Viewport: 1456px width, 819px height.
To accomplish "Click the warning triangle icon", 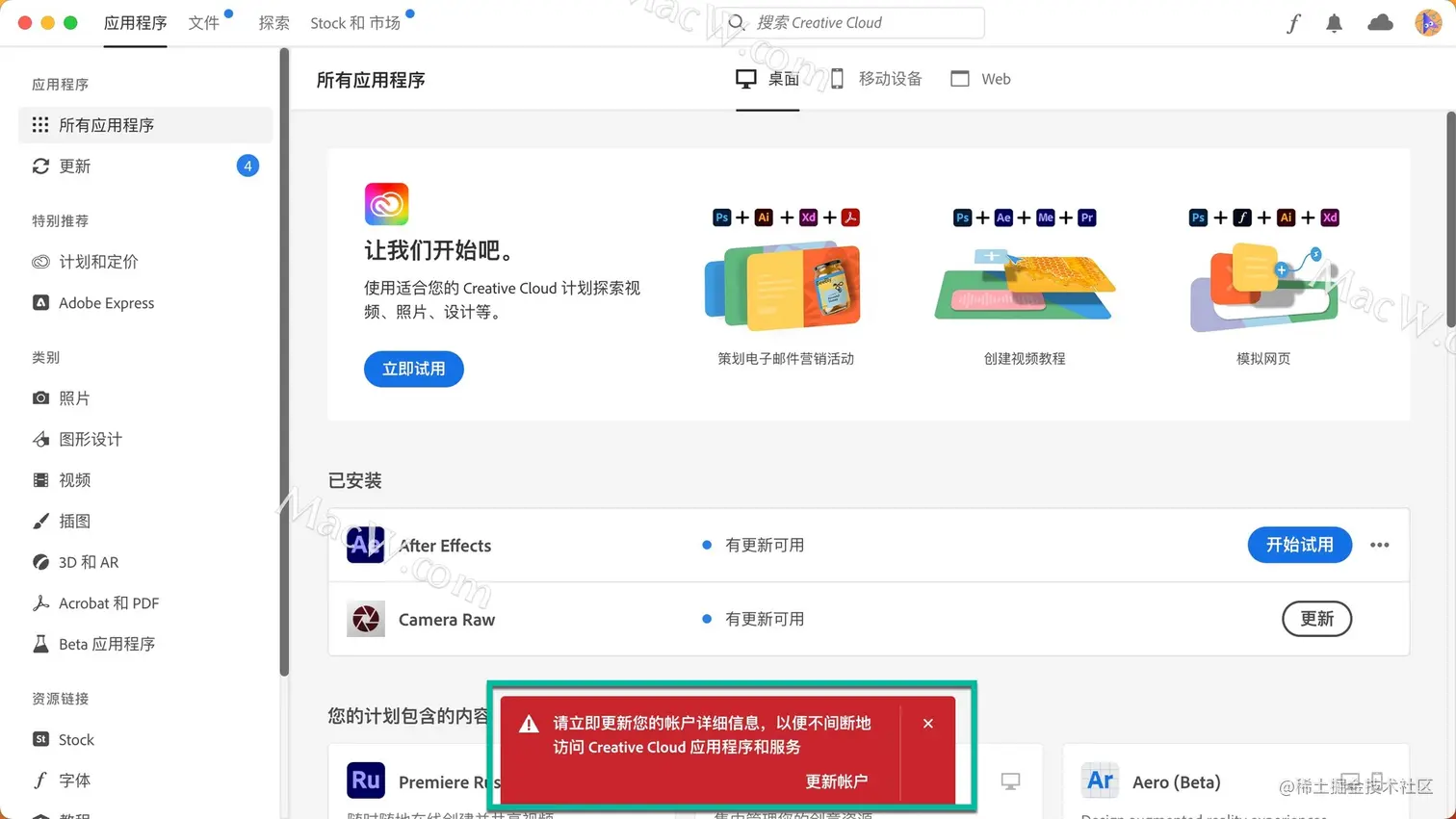I will [x=529, y=724].
